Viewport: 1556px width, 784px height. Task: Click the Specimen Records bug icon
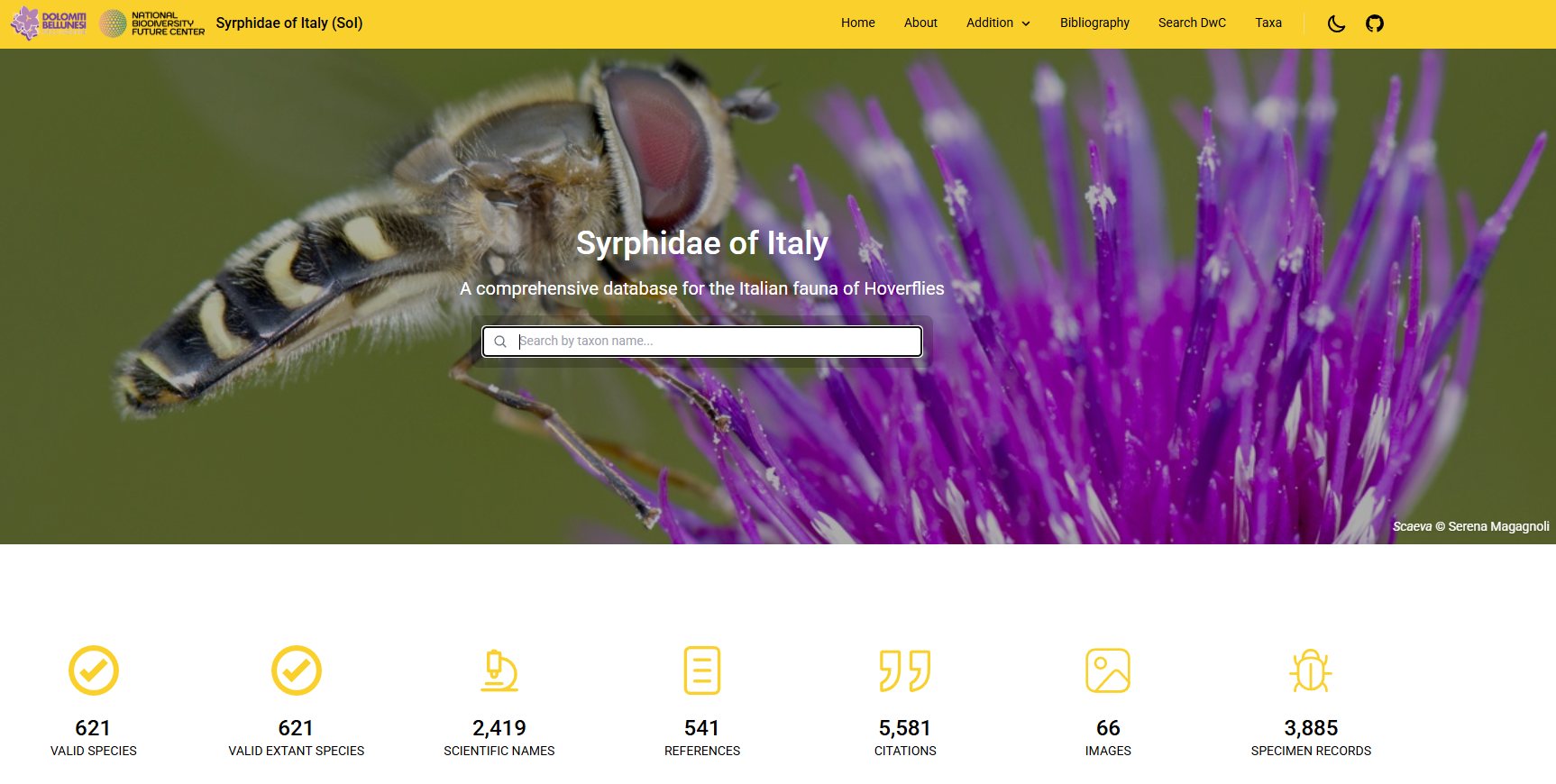point(1311,670)
